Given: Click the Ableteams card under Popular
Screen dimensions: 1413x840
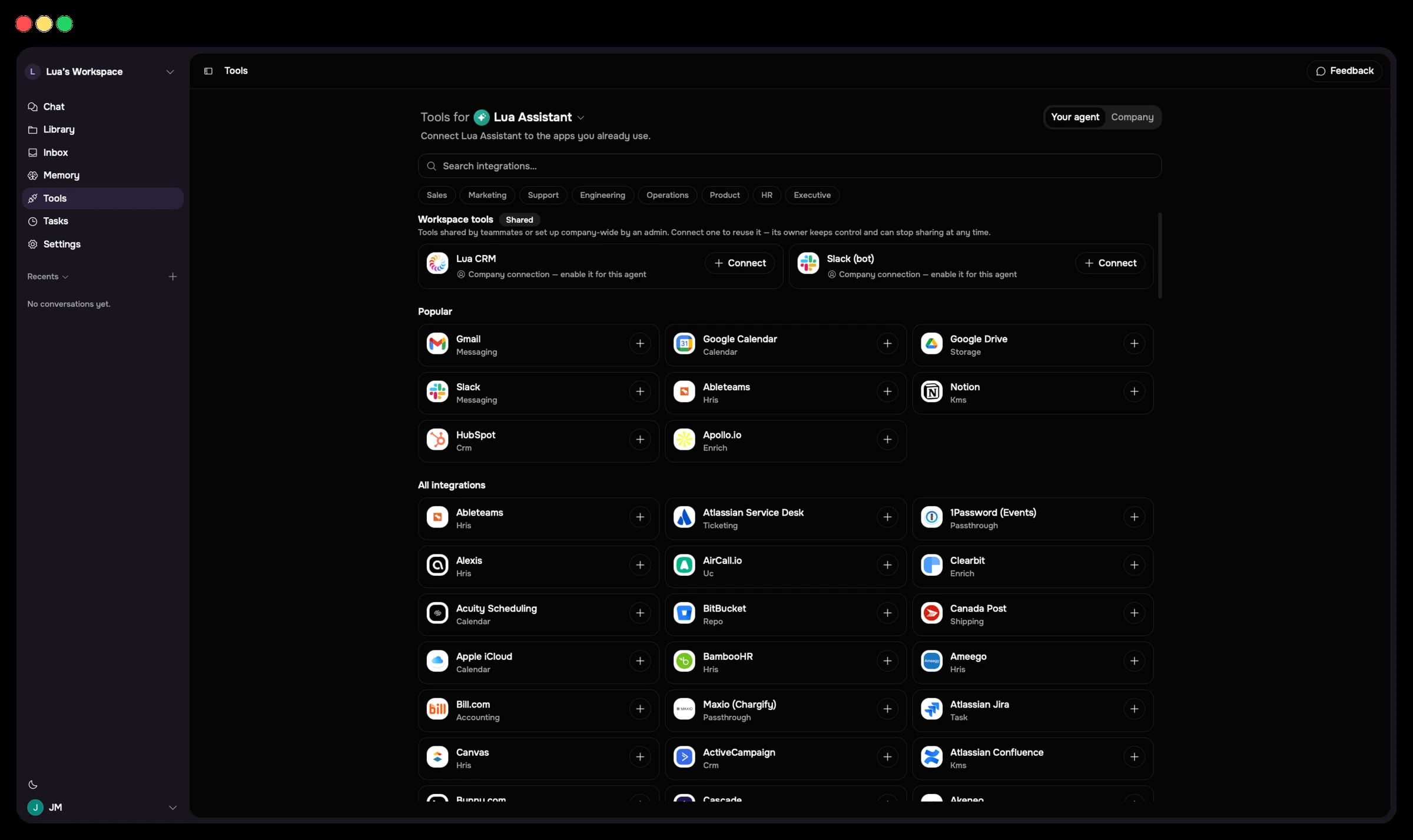Looking at the screenshot, I should point(785,393).
